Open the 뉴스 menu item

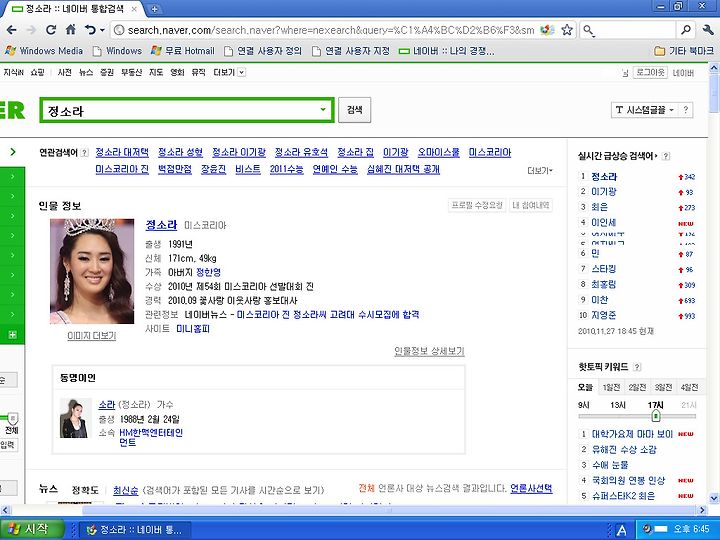[86, 73]
